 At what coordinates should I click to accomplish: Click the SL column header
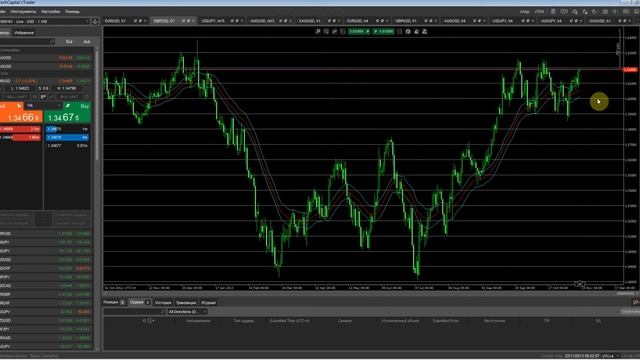598,321
